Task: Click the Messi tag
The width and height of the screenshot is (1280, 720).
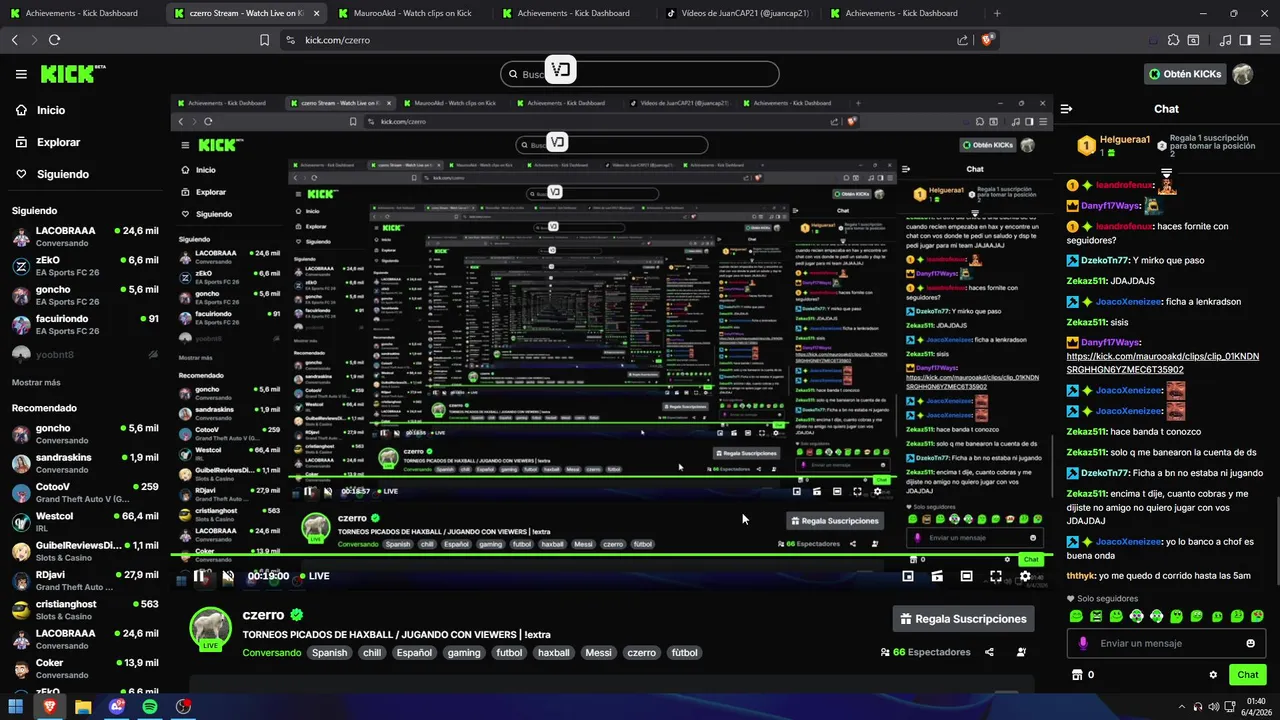Action: (x=598, y=653)
